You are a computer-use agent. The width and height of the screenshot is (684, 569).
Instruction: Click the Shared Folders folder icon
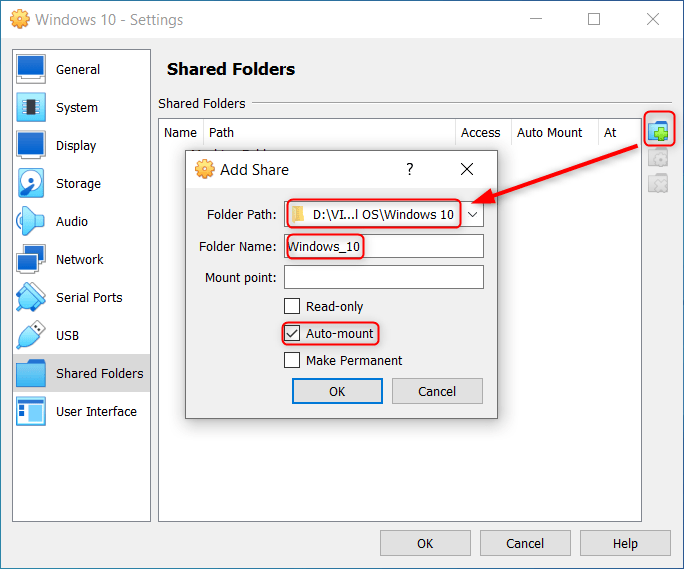pyautogui.click(x=31, y=373)
